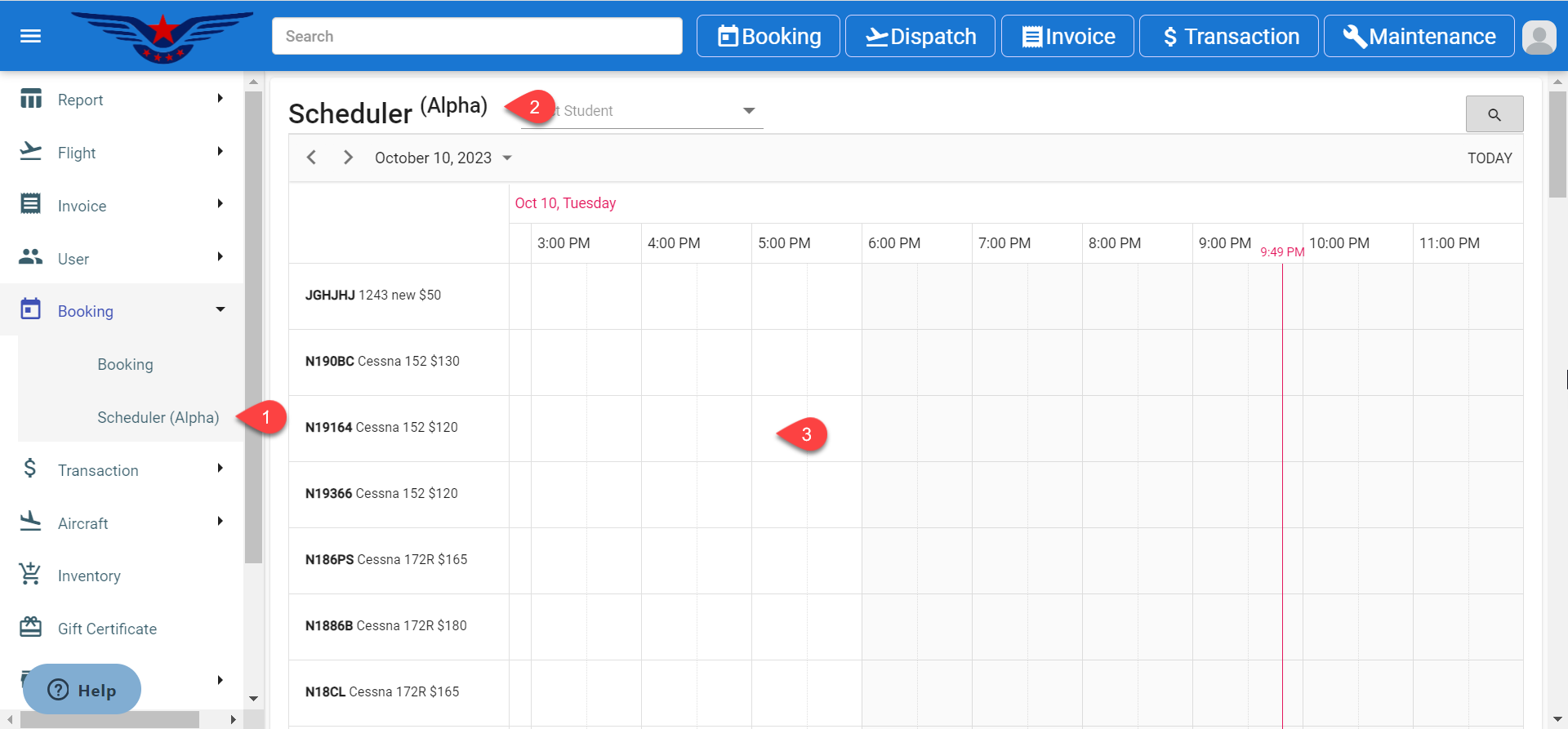Click the Help button
Image resolution: width=1568 pixels, height=729 pixels.
[x=82, y=690]
